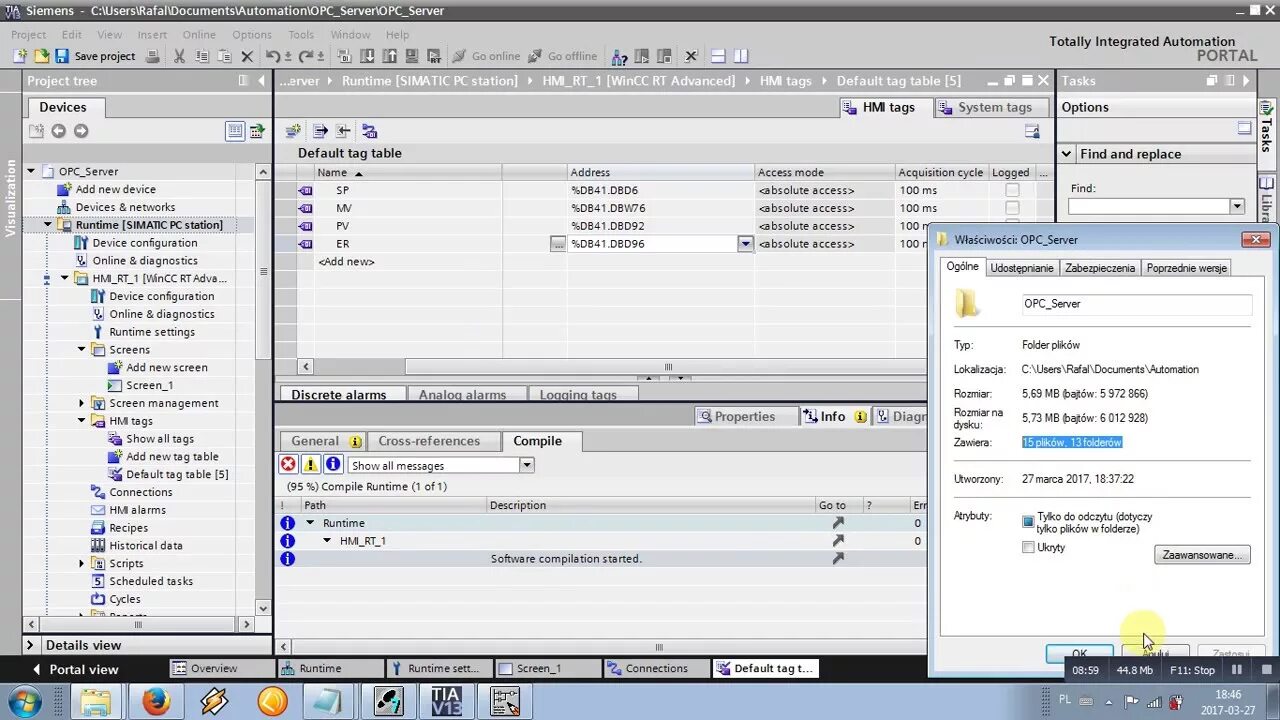Create a new project via toolbar icon
This screenshot has width=1280, height=720.
20,56
